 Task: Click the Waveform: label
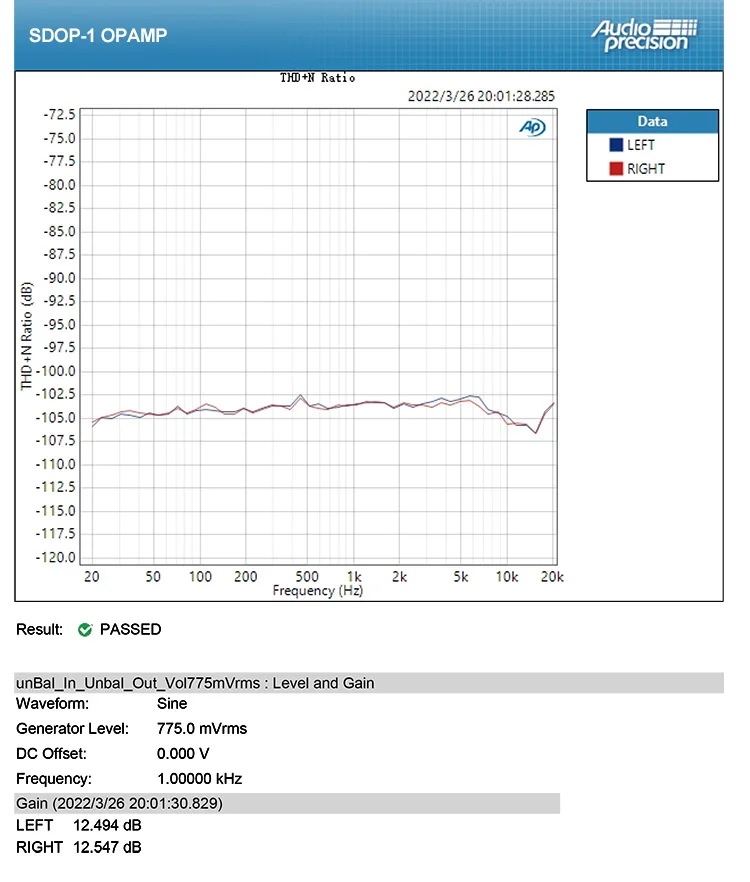click(52, 704)
